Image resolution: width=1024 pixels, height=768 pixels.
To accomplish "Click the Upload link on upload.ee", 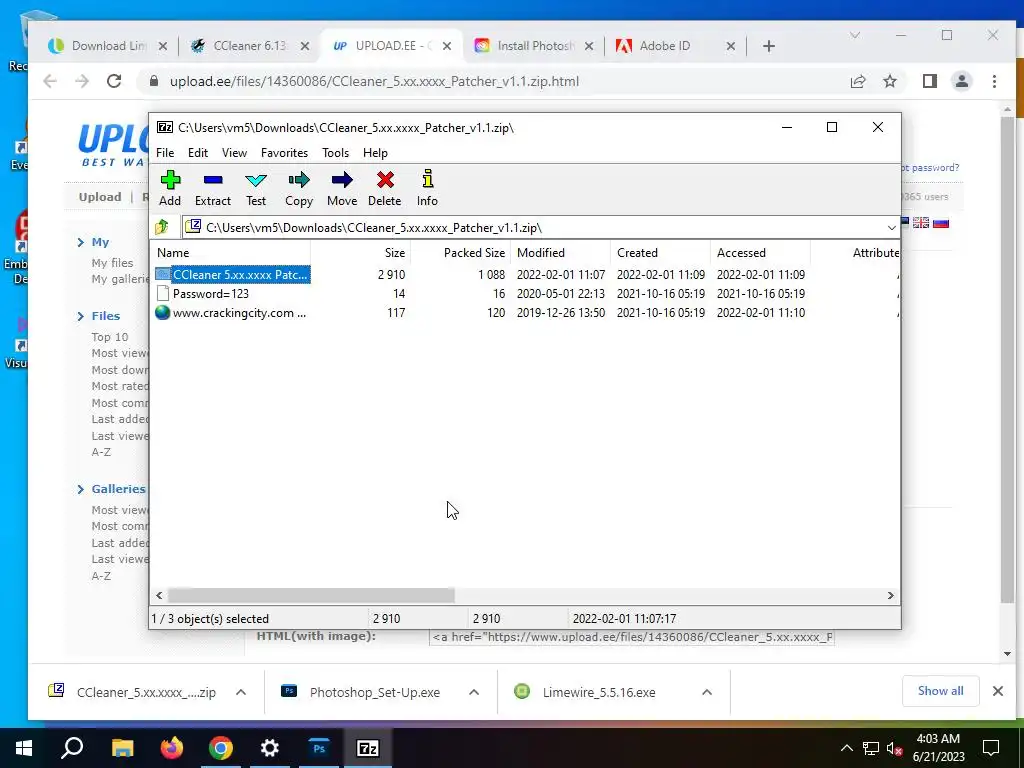I will (x=100, y=197).
